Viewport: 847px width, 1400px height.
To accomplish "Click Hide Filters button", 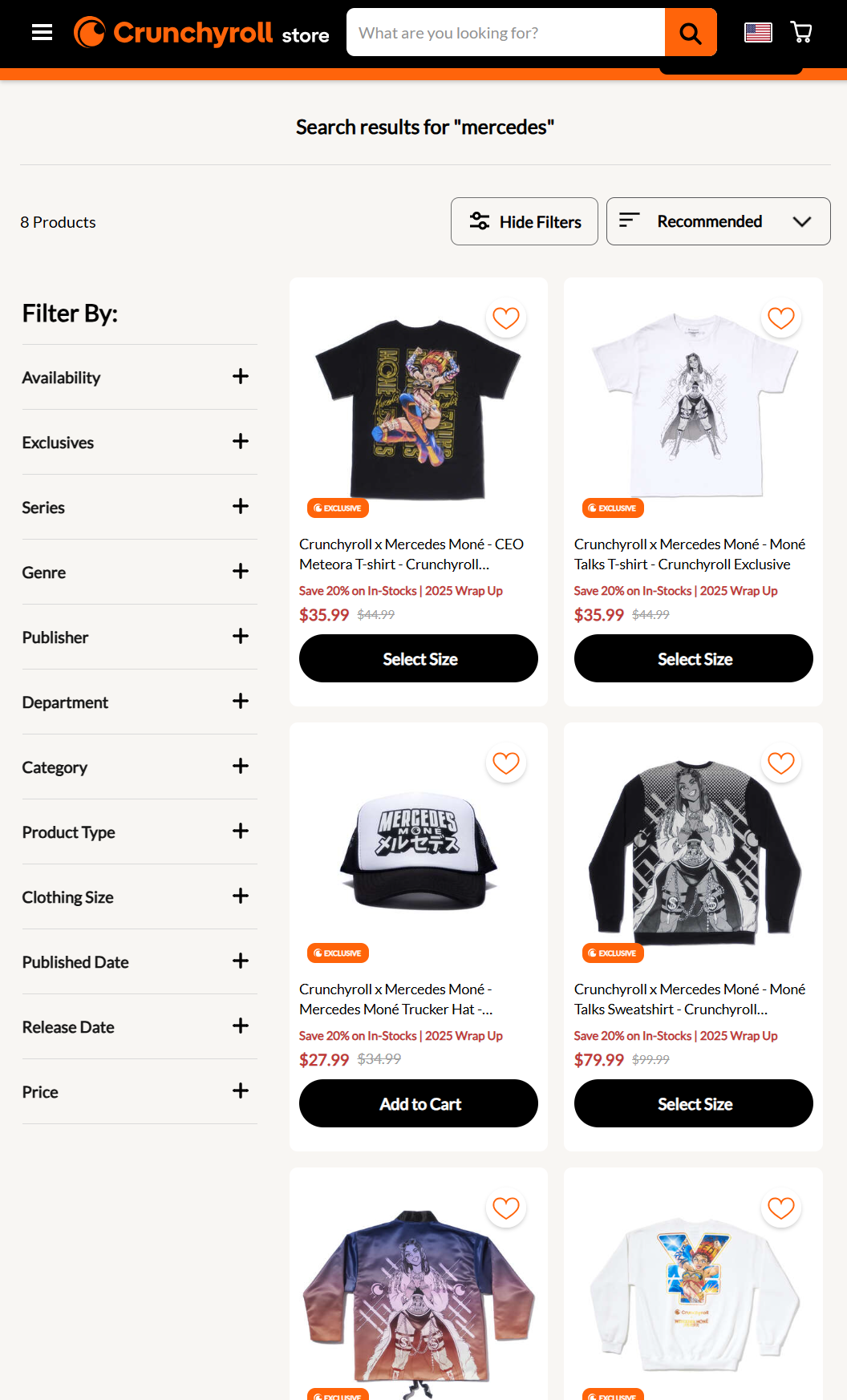I will click(525, 221).
